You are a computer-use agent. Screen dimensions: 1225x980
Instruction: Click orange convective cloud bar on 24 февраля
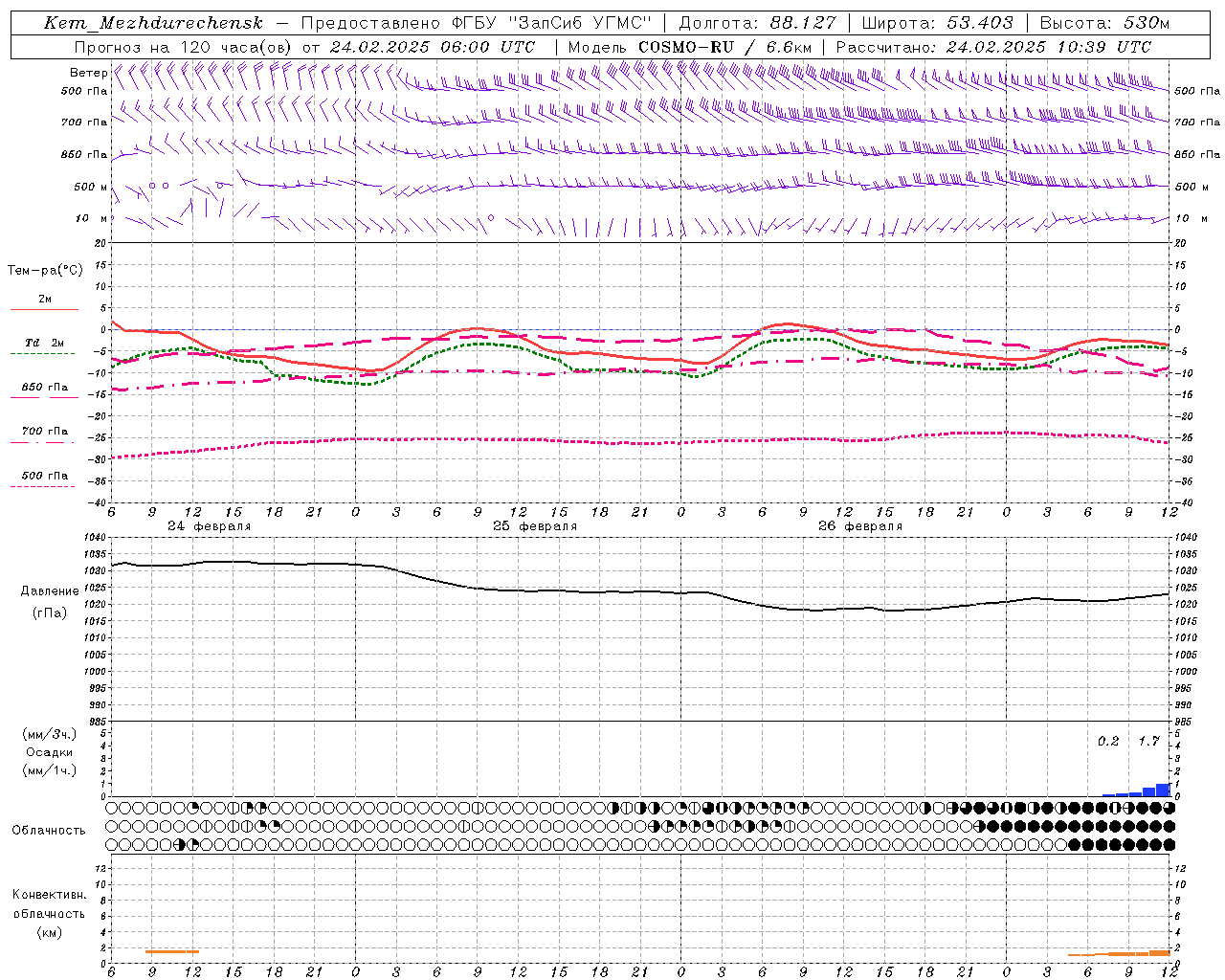172,951
